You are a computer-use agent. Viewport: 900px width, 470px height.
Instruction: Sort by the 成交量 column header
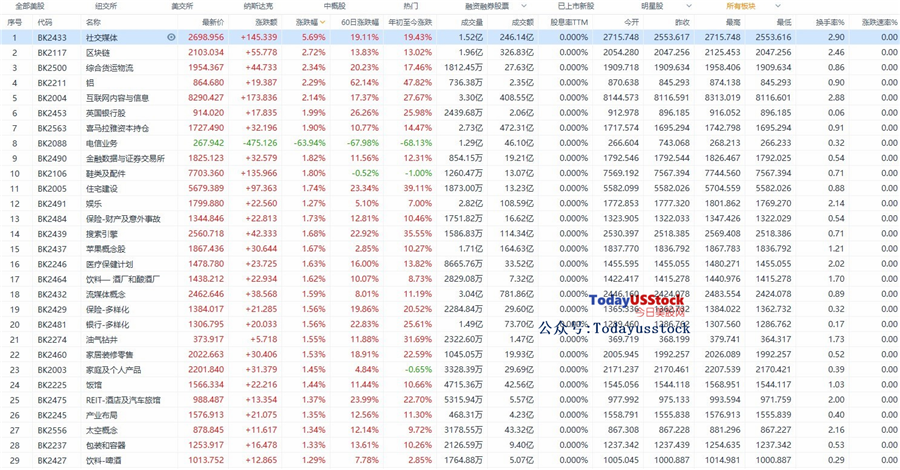(x=472, y=22)
